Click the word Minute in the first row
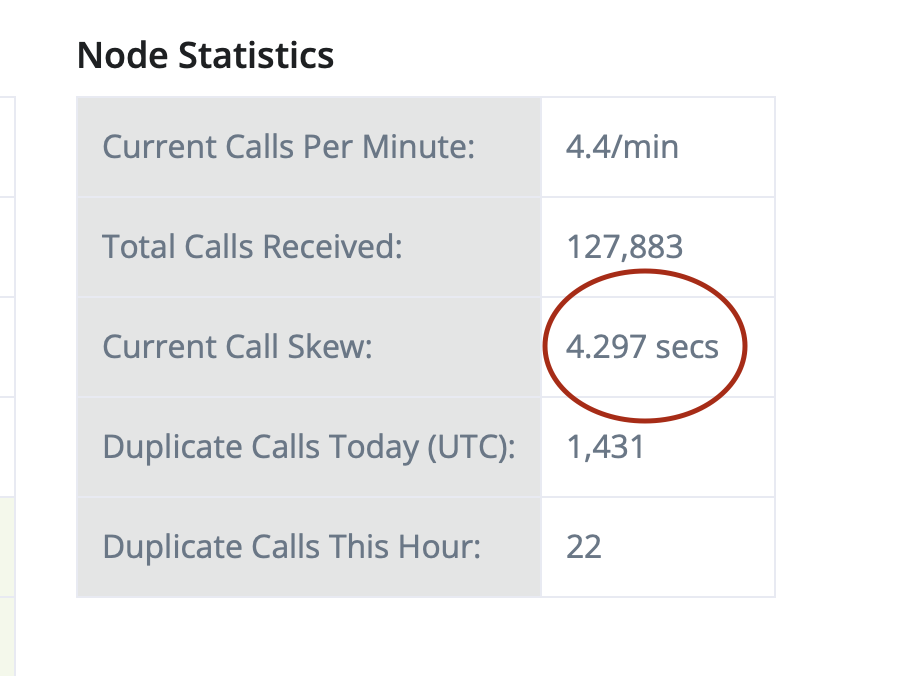The height and width of the screenshot is (676, 910). click(418, 147)
